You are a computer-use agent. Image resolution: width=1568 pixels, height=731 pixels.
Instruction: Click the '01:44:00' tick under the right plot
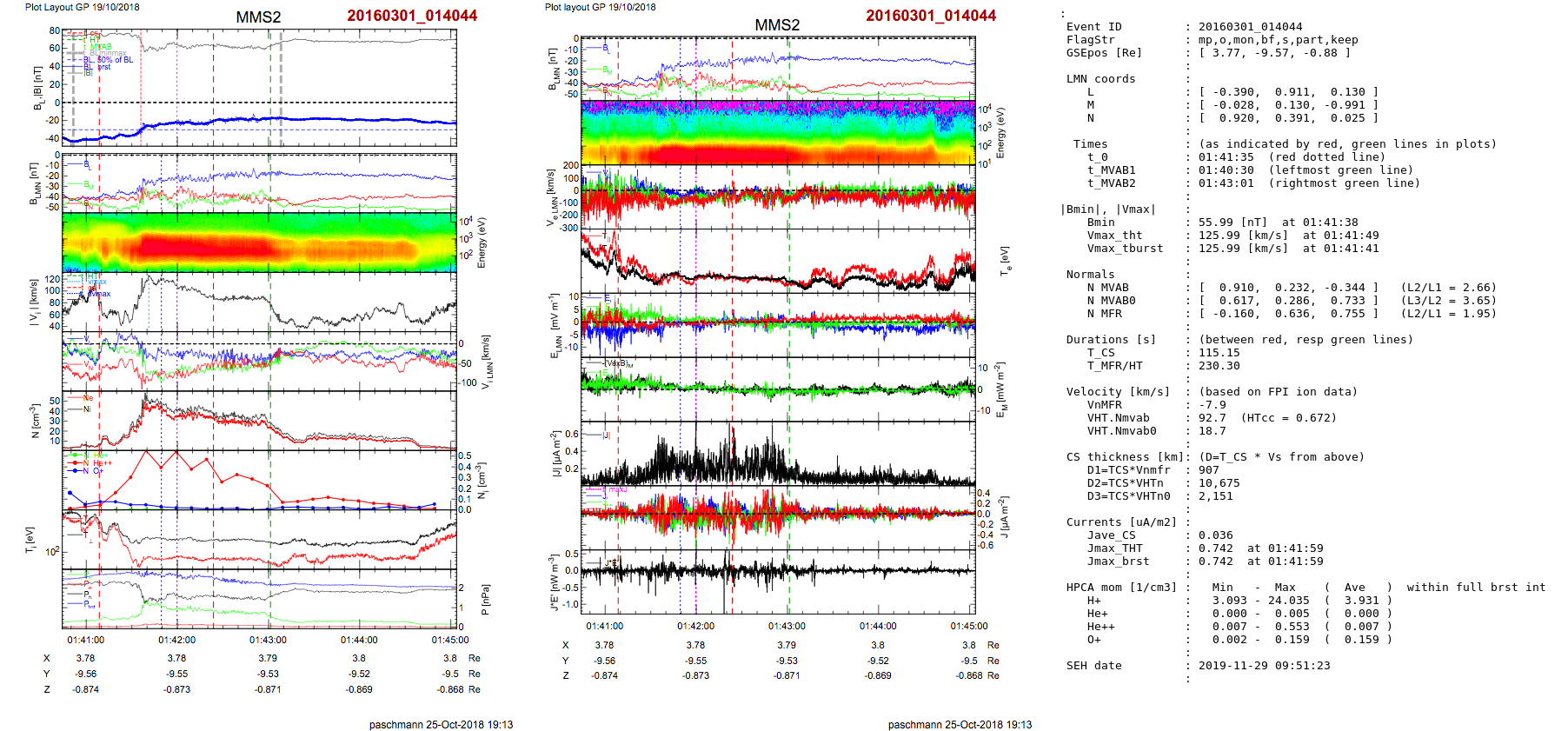click(878, 626)
